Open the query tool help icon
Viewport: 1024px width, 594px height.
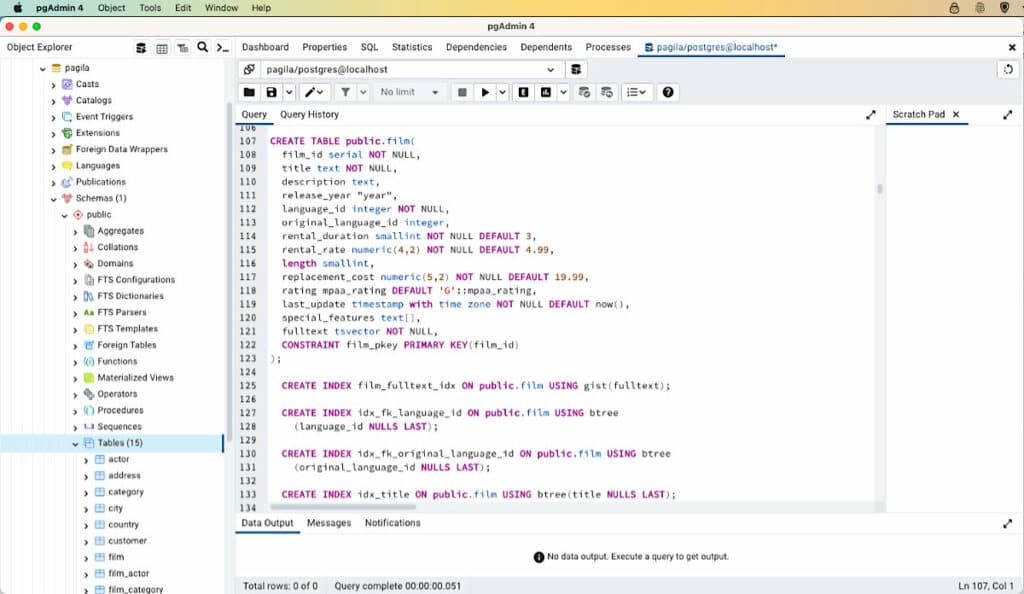click(668, 92)
